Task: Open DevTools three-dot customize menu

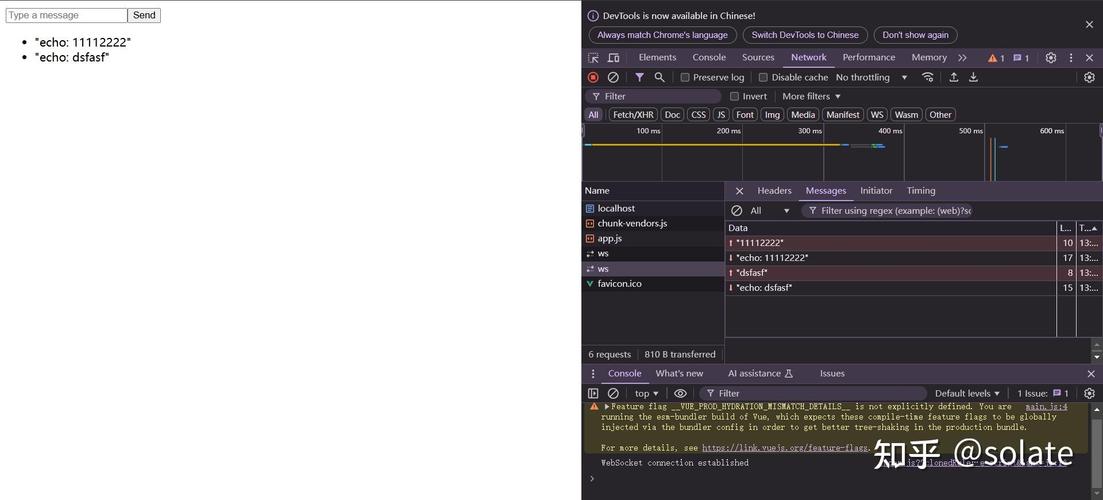Action: pos(1071,58)
